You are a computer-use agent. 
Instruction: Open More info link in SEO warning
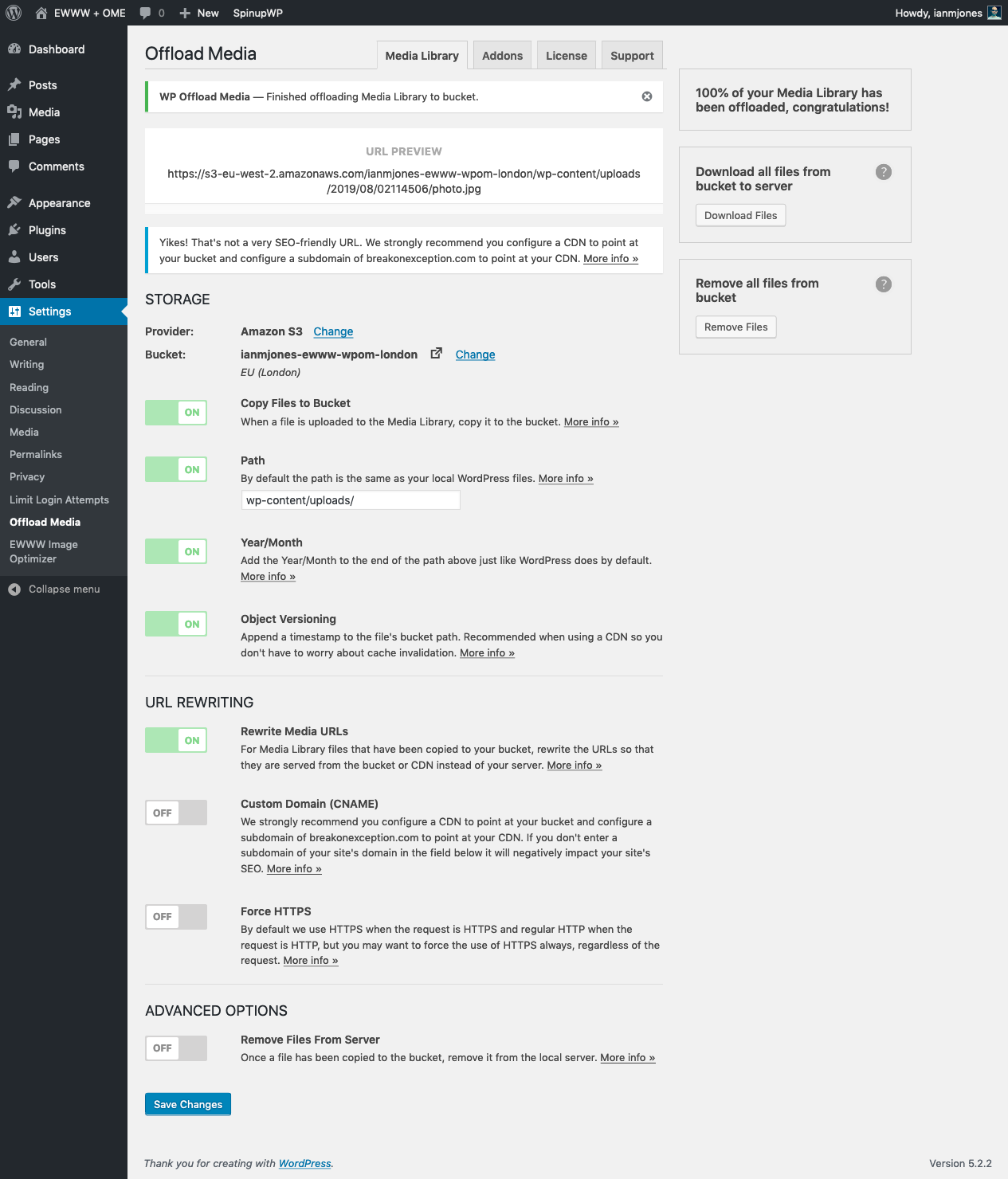[x=611, y=259]
